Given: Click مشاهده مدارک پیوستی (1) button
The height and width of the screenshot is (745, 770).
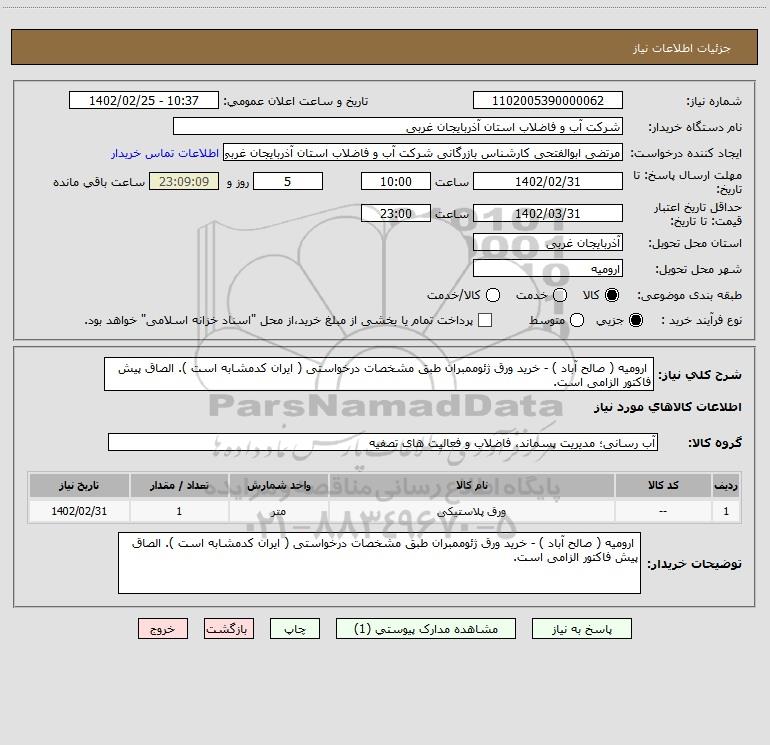Looking at the screenshot, I should (426, 629).
